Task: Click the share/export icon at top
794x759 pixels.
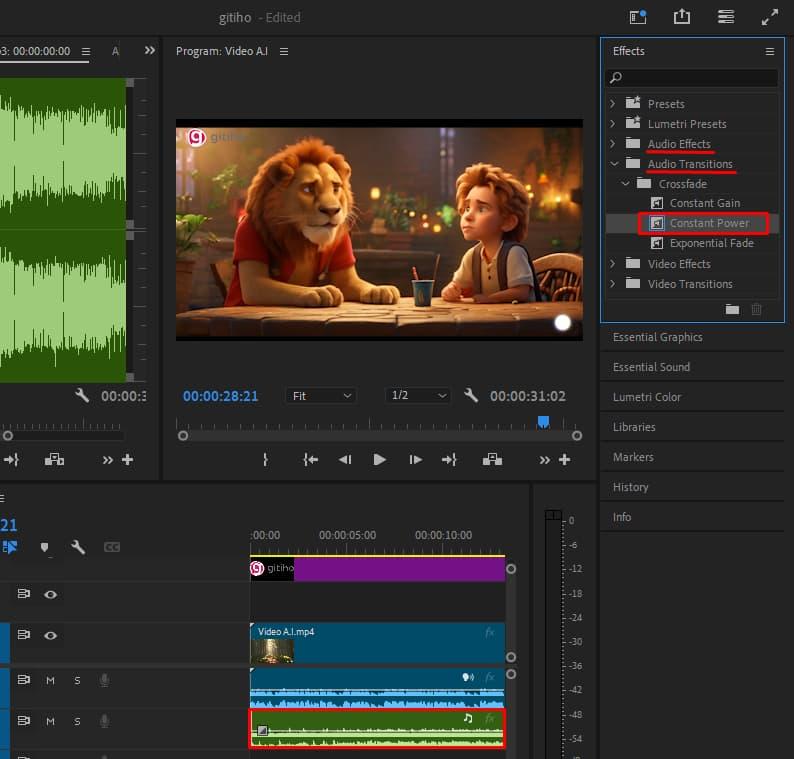Action: click(682, 17)
